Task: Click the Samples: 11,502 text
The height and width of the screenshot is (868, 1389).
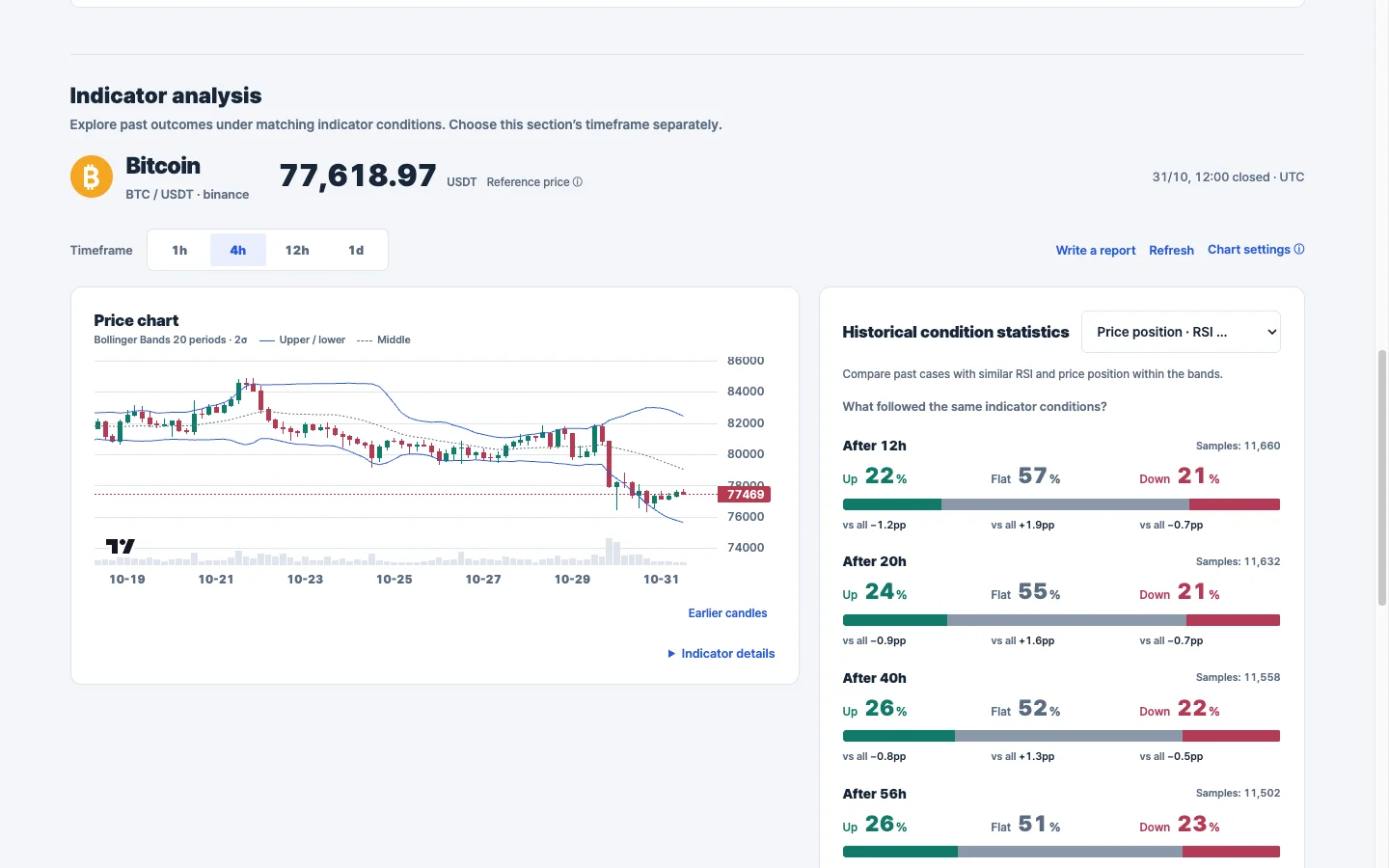Action: 1238,793
